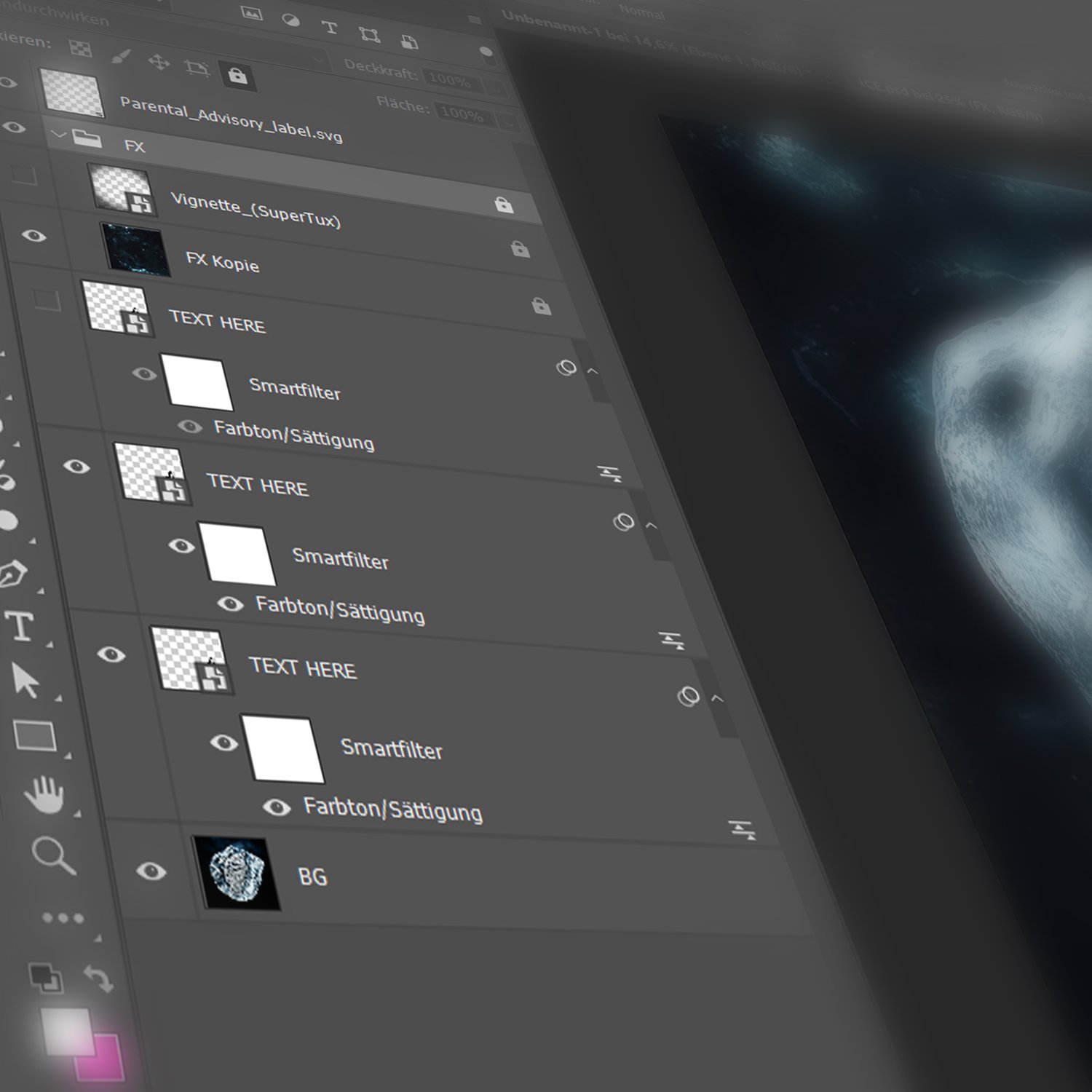
Task: Reset default foreground and background colors
Action: coord(45,978)
